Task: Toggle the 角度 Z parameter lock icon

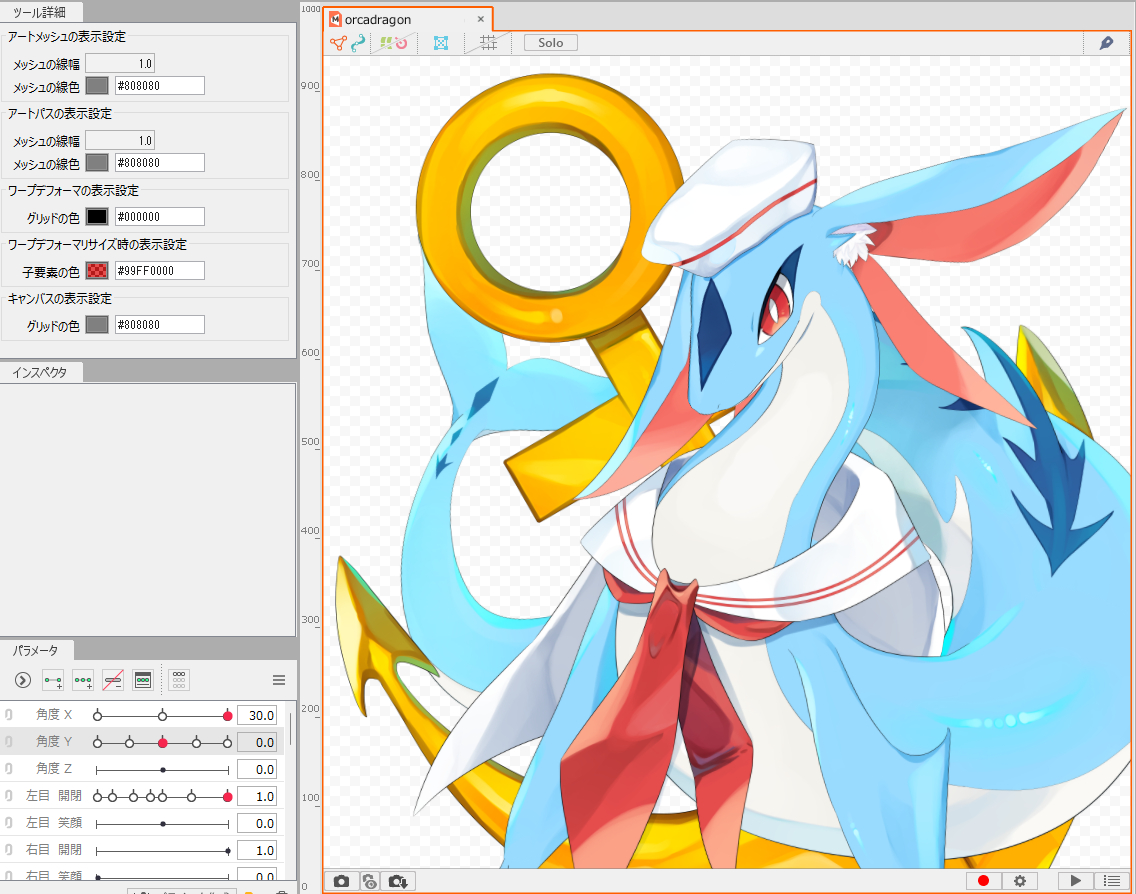Action: point(9,769)
